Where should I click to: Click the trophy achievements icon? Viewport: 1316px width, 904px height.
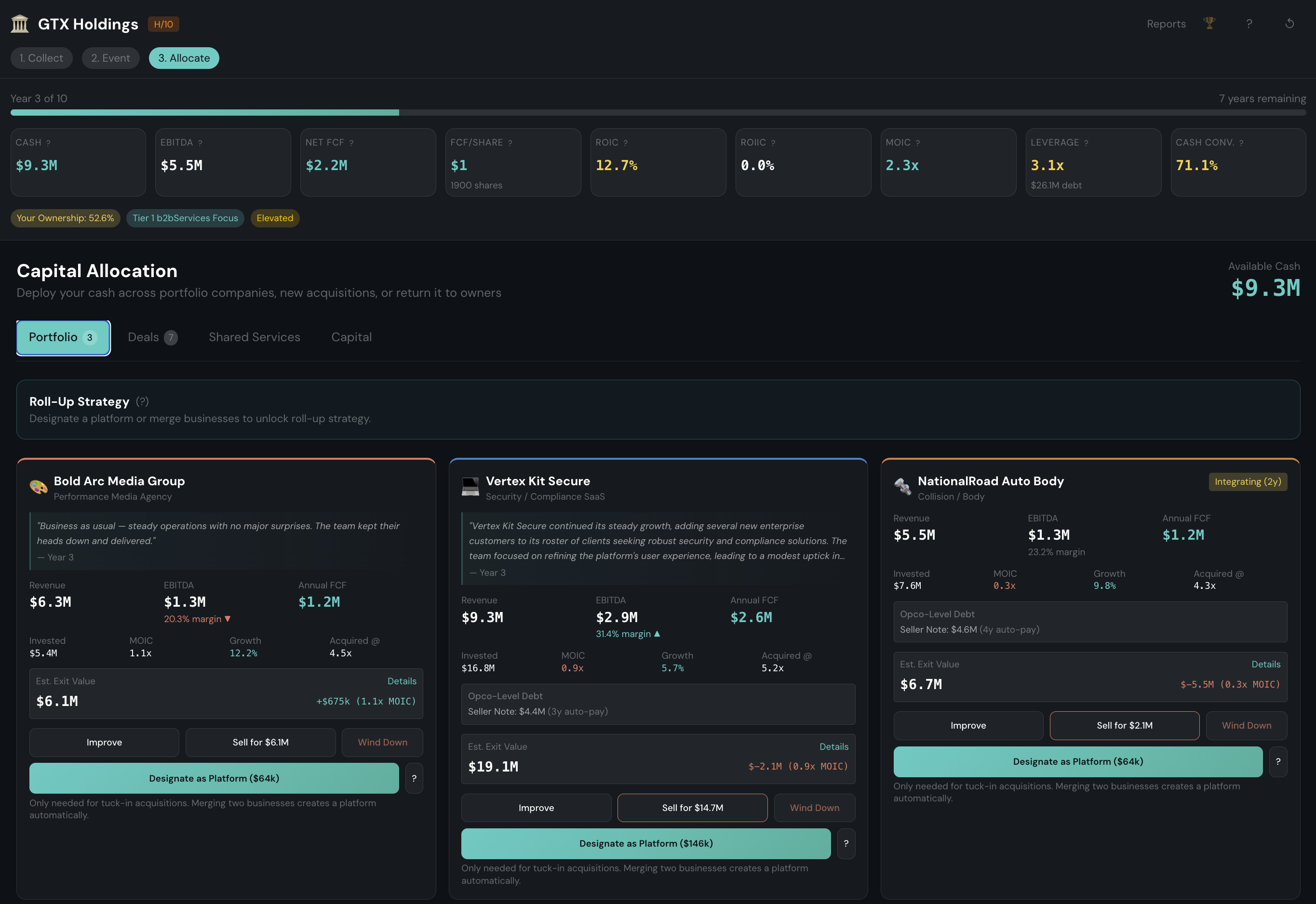(1209, 23)
